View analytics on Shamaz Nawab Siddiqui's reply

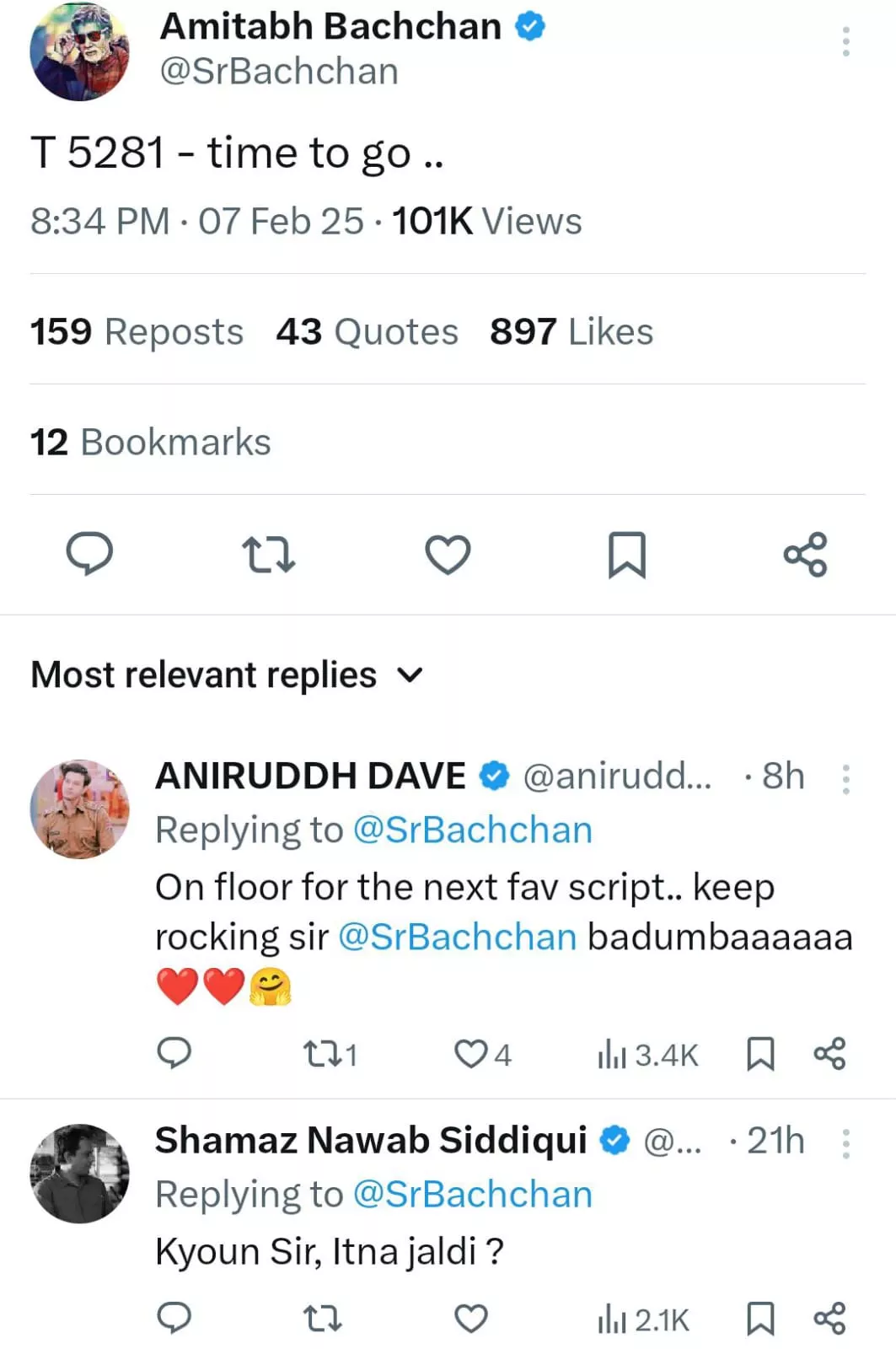coord(643,1319)
